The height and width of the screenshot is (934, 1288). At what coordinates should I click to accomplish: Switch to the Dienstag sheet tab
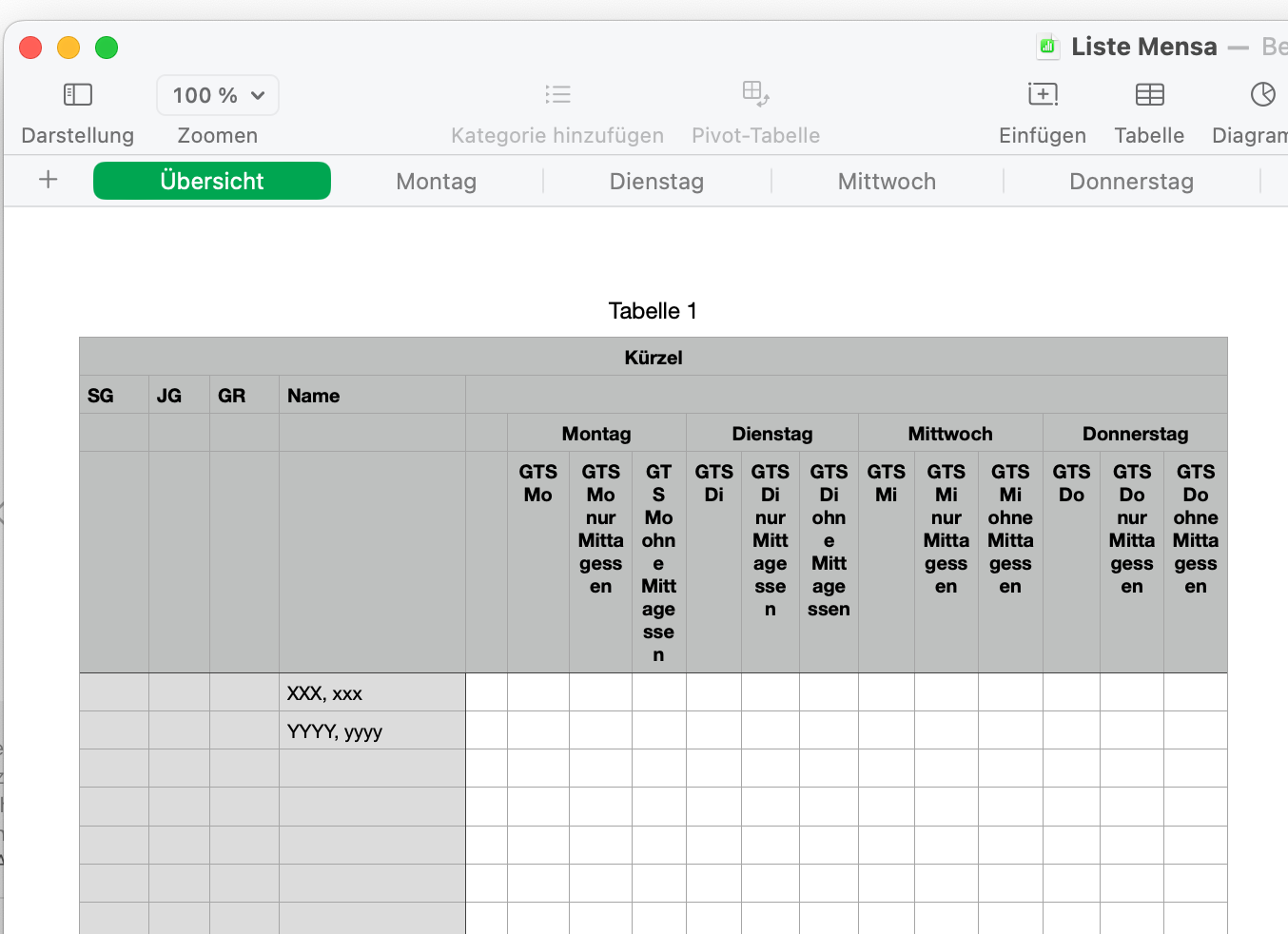coord(656,182)
